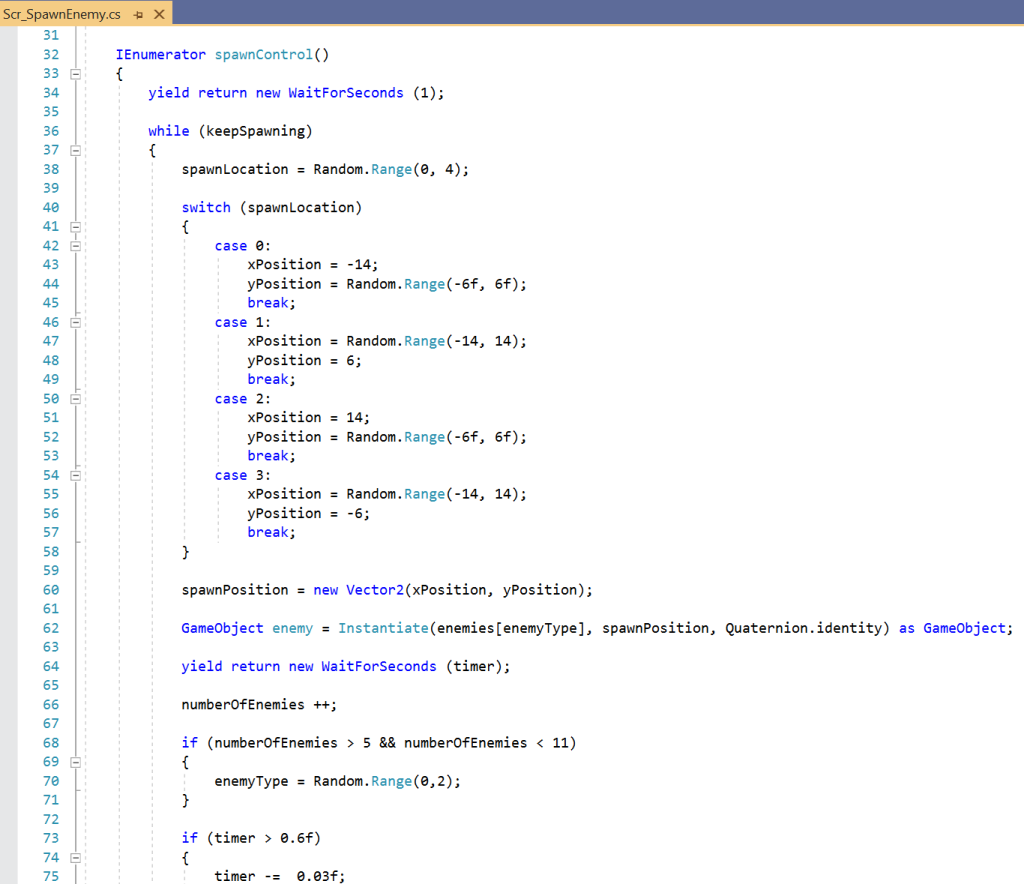Collapse the switch spawnLocation block
The width and height of the screenshot is (1024, 884).
[75, 227]
